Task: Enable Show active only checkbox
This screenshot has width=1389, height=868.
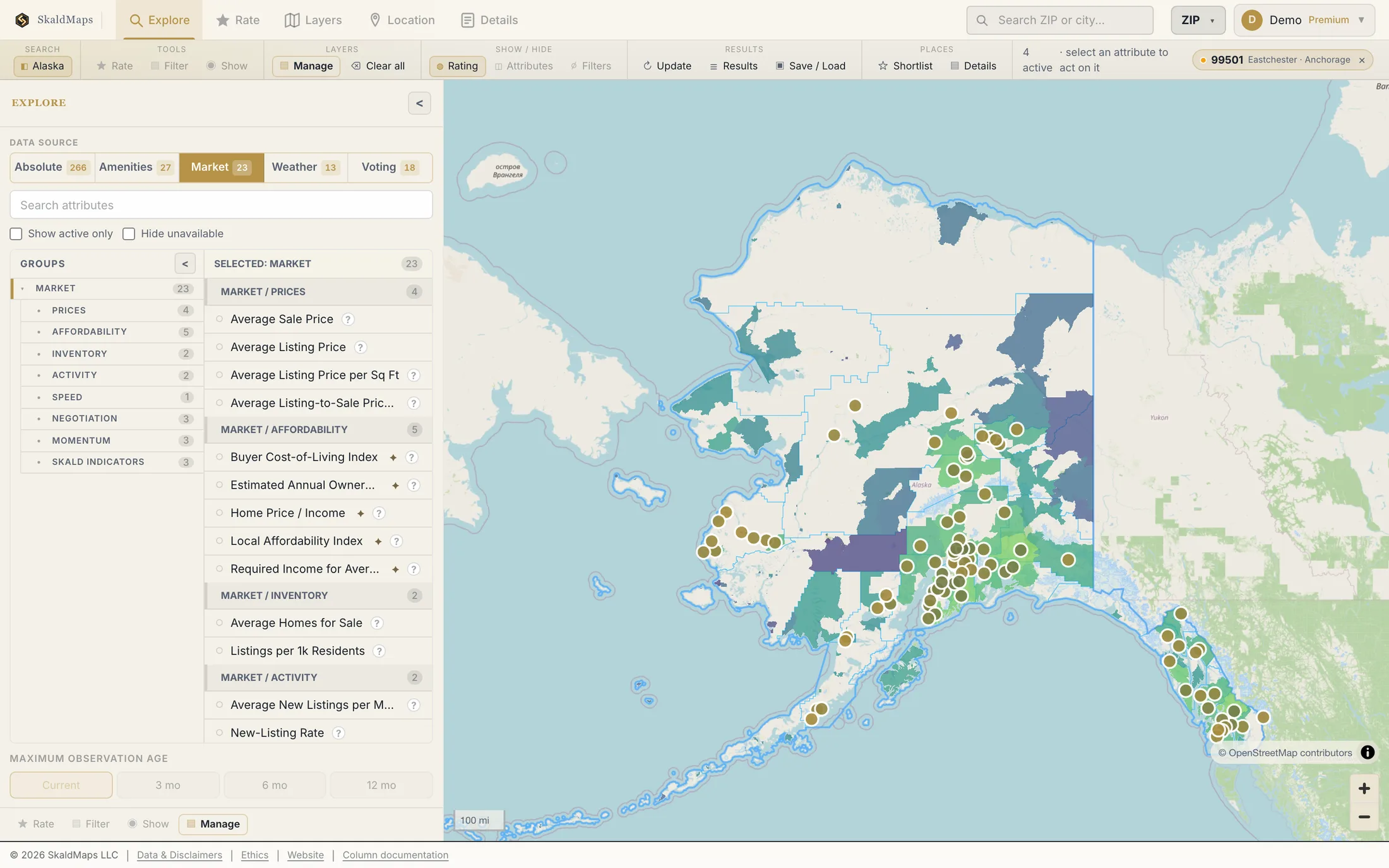Action: (x=16, y=234)
